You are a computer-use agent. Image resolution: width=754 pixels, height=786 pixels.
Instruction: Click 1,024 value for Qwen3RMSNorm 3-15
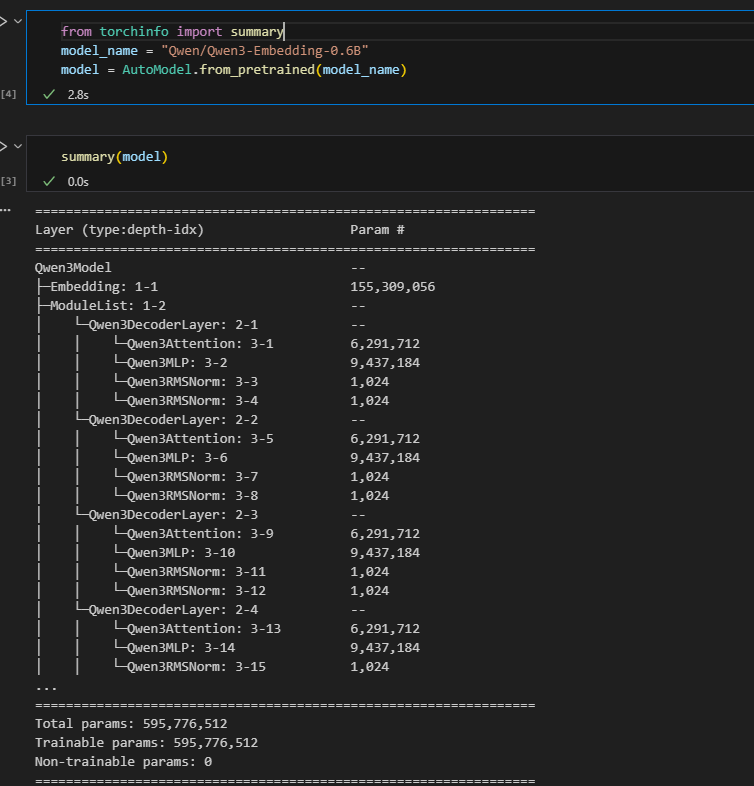pyautogui.click(x=369, y=667)
